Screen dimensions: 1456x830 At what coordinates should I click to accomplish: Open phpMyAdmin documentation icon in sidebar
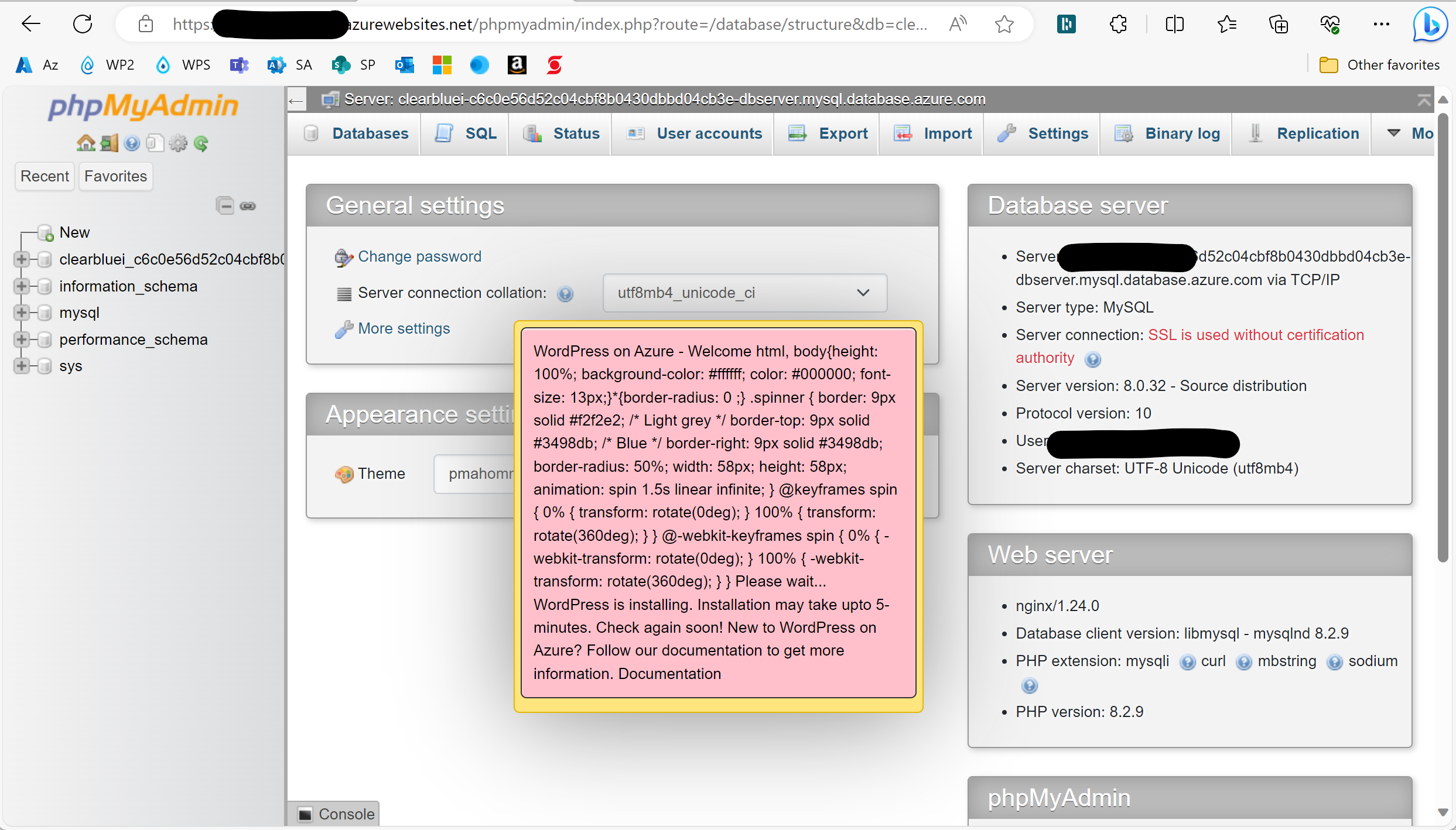tap(132, 143)
